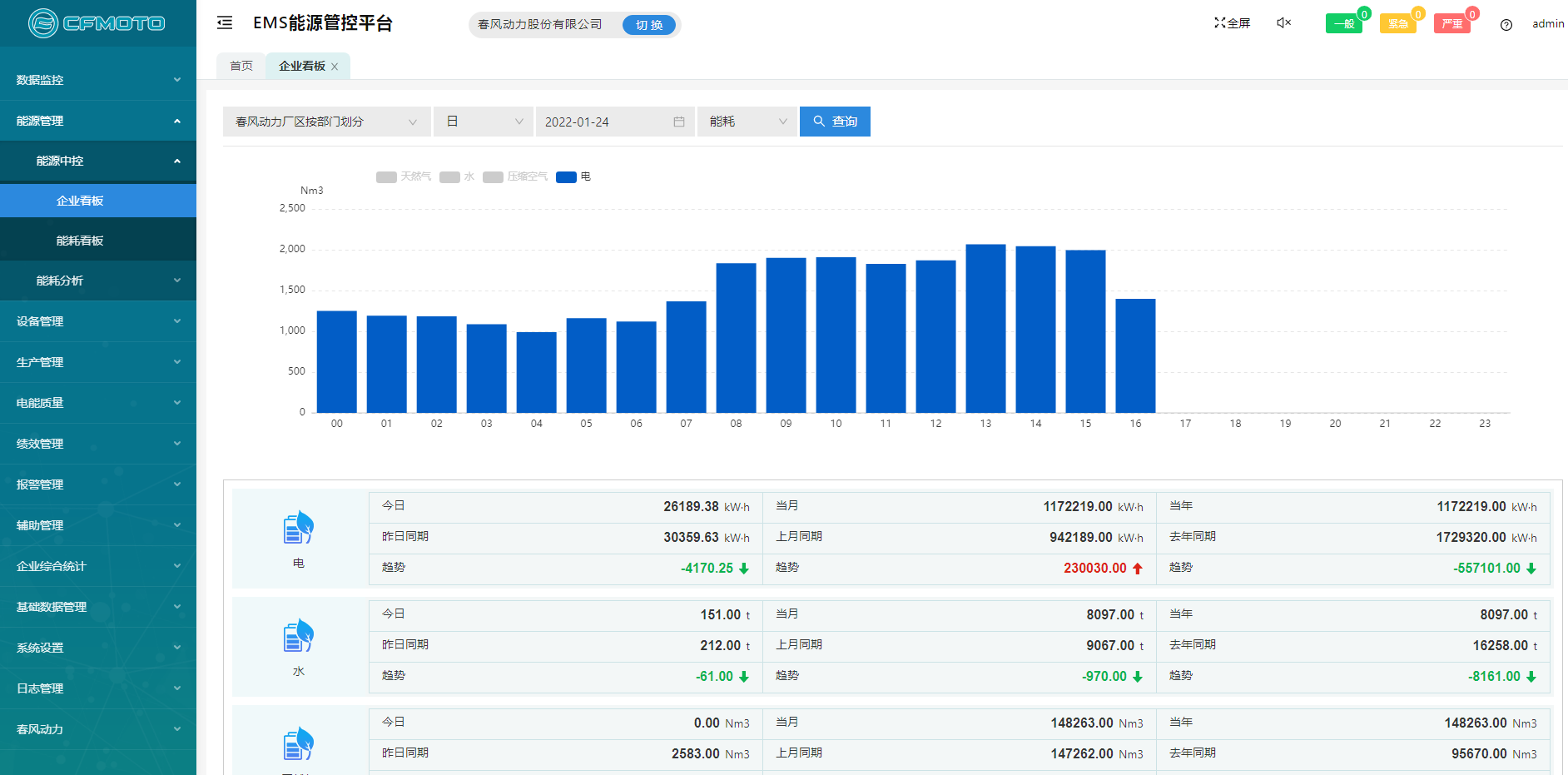Switch to the 首页 tab
1568x775 pixels.
[241, 66]
